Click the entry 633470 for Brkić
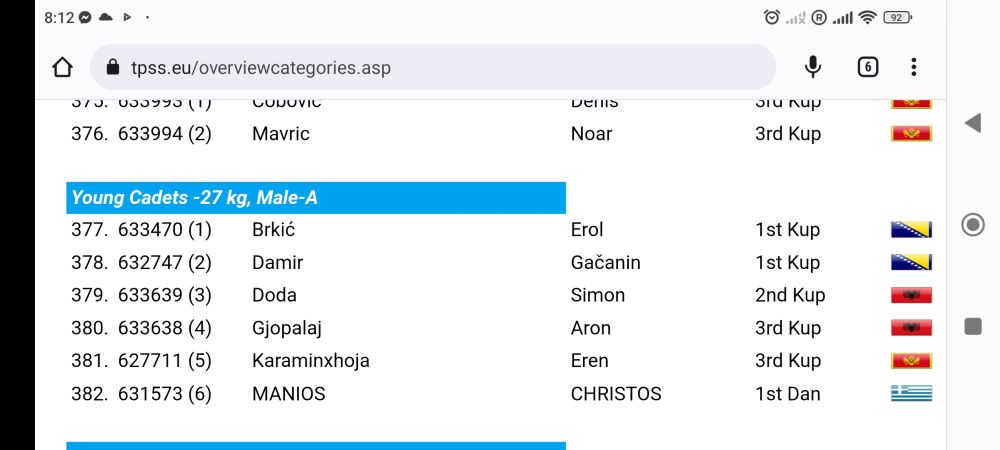 [x=150, y=230]
